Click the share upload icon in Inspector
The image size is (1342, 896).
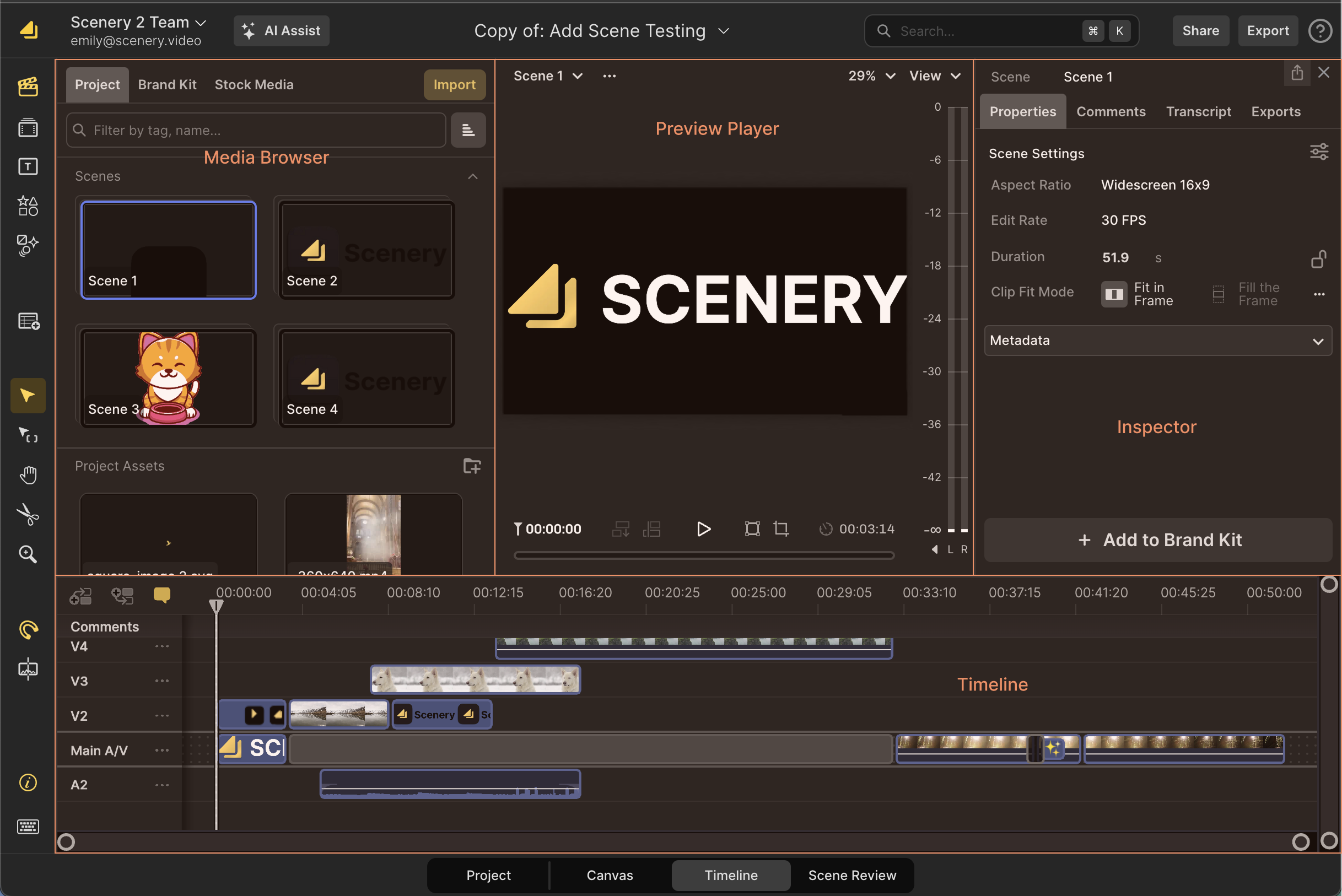pos(1297,74)
